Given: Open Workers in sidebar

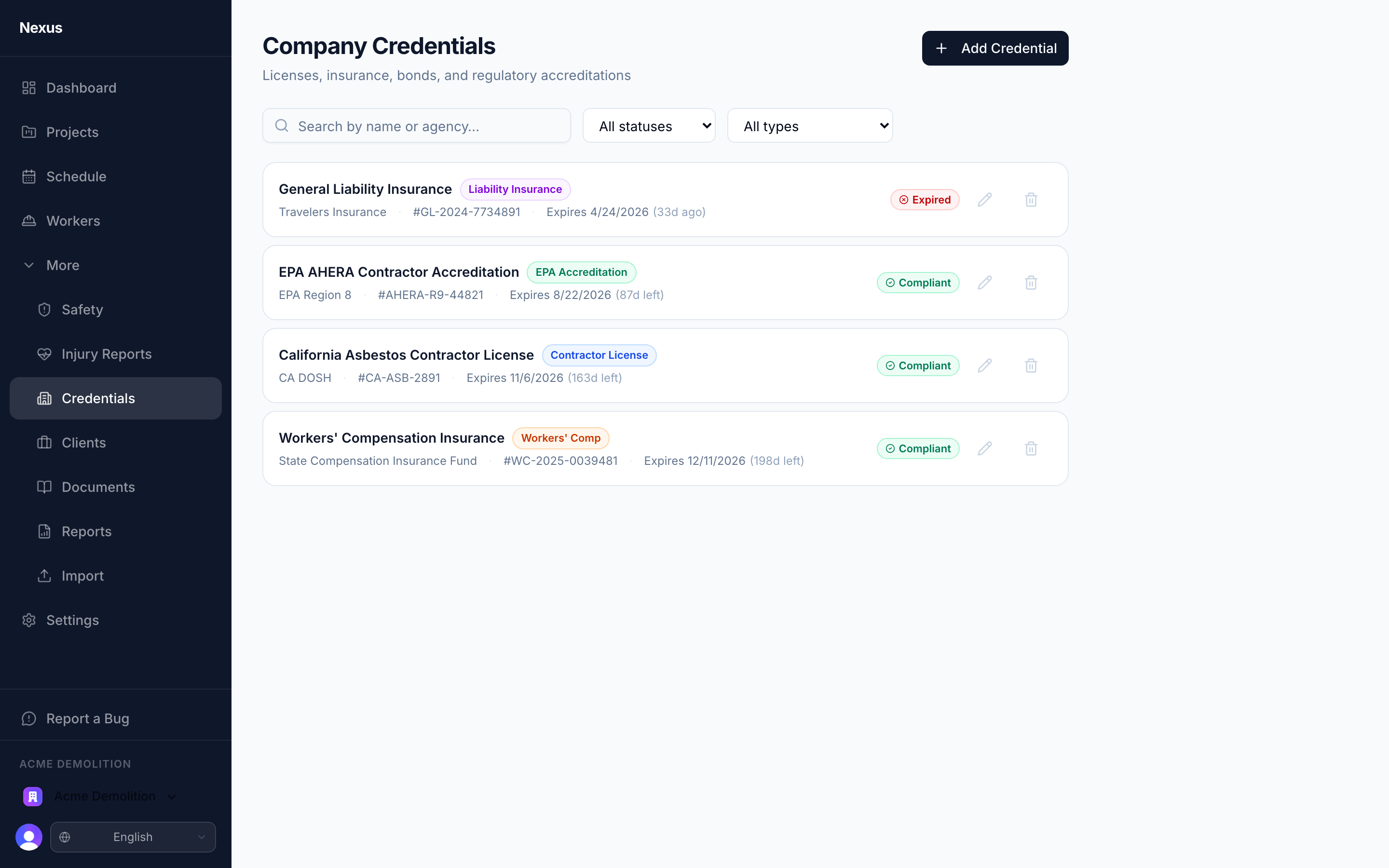Looking at the screenshot, I should click(x=115, y=221).
